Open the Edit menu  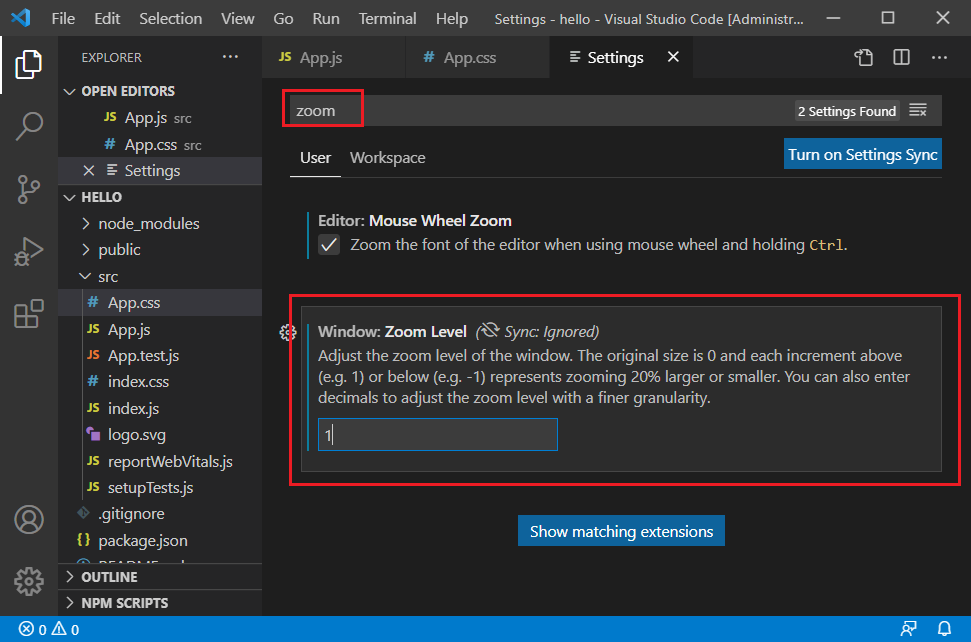tap(107, 19)
